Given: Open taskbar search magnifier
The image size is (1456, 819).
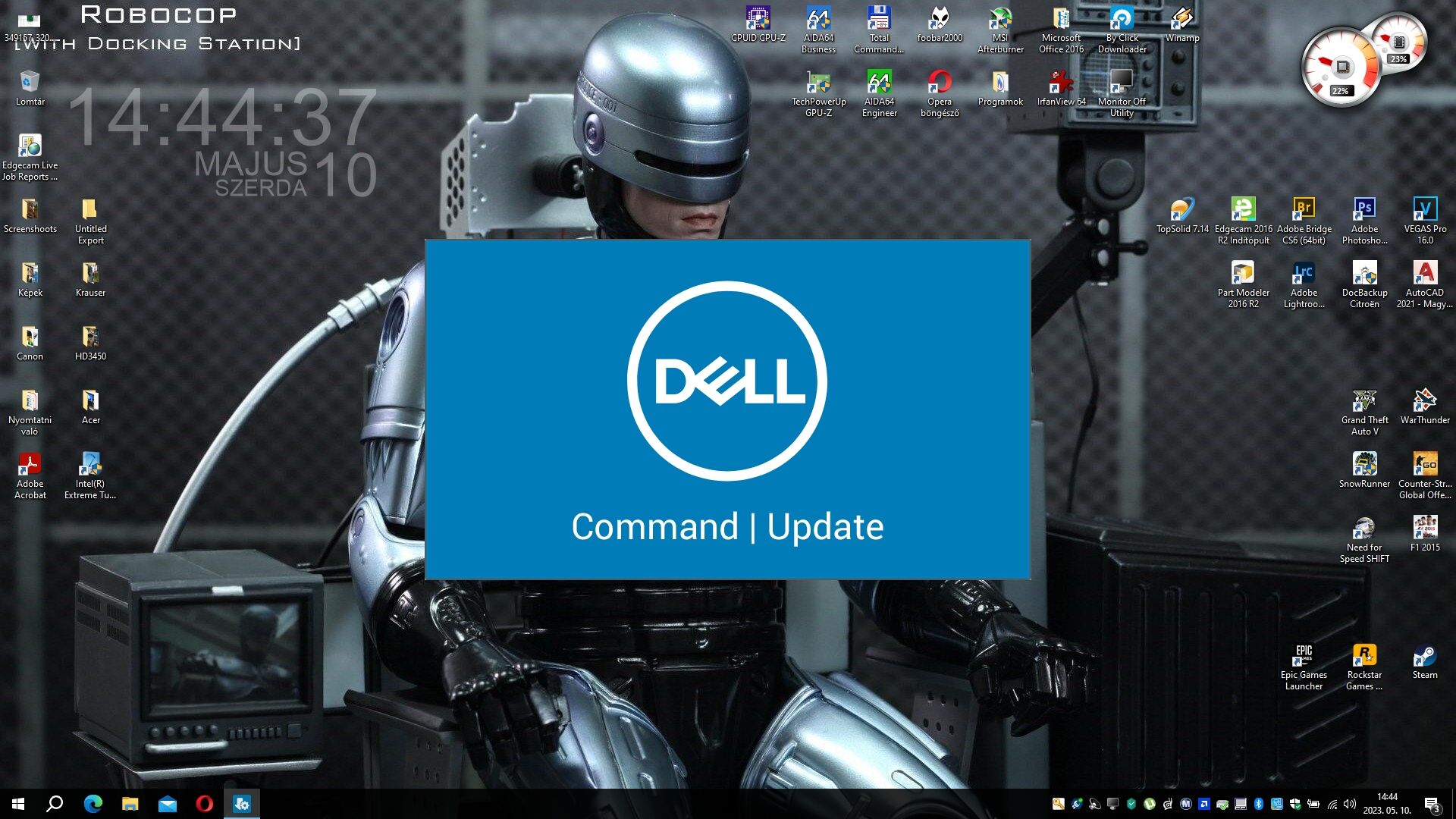Looking at the screenshot, I should [55, 804].
